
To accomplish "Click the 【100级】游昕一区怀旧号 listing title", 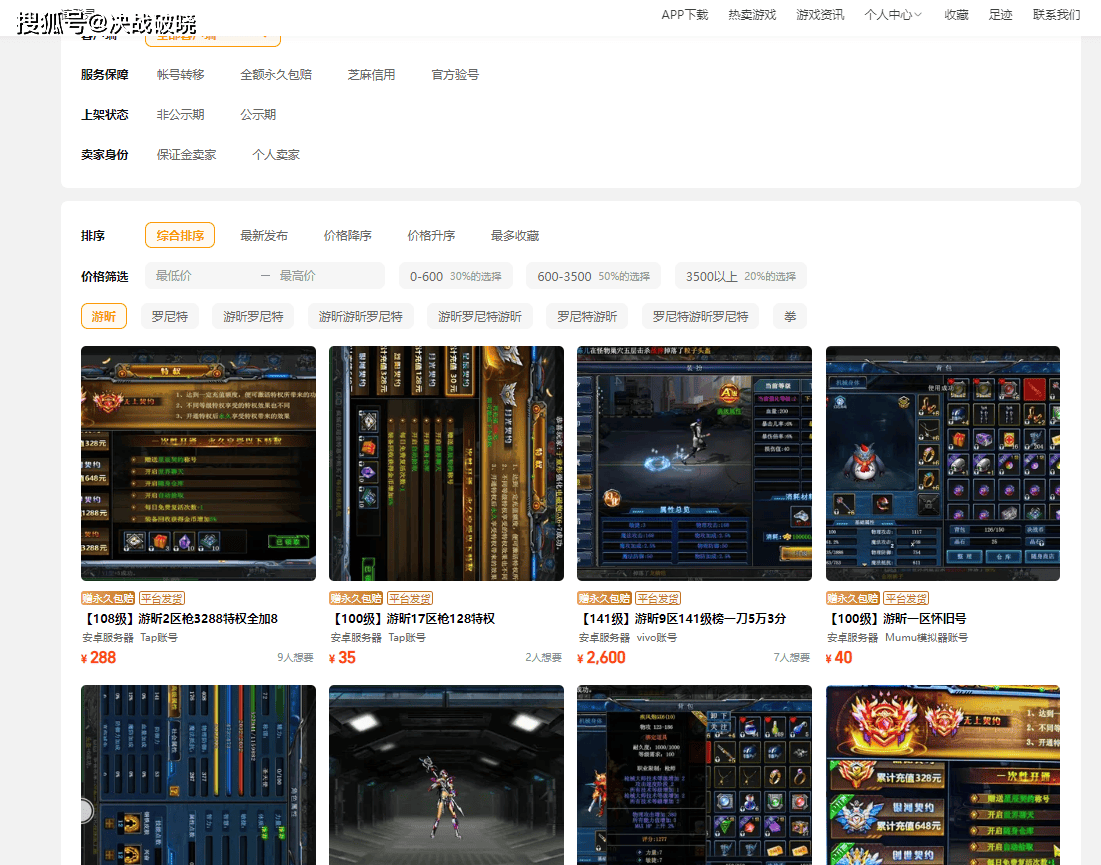I will coord(896,619).
